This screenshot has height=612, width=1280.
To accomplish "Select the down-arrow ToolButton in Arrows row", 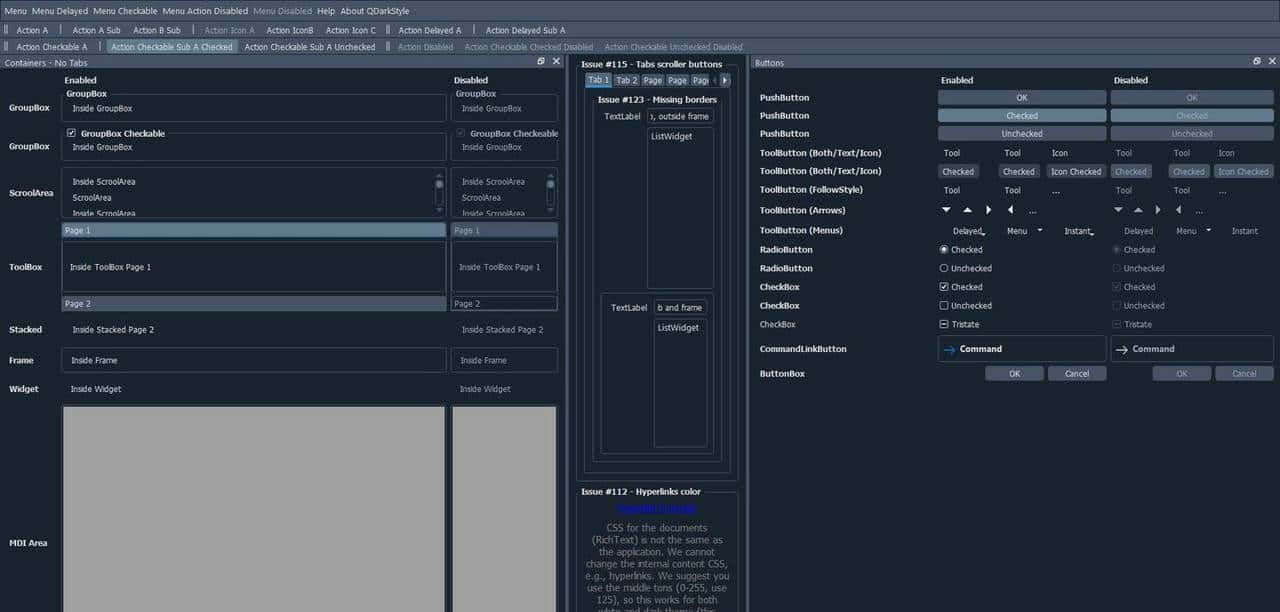I will point(945,210).
